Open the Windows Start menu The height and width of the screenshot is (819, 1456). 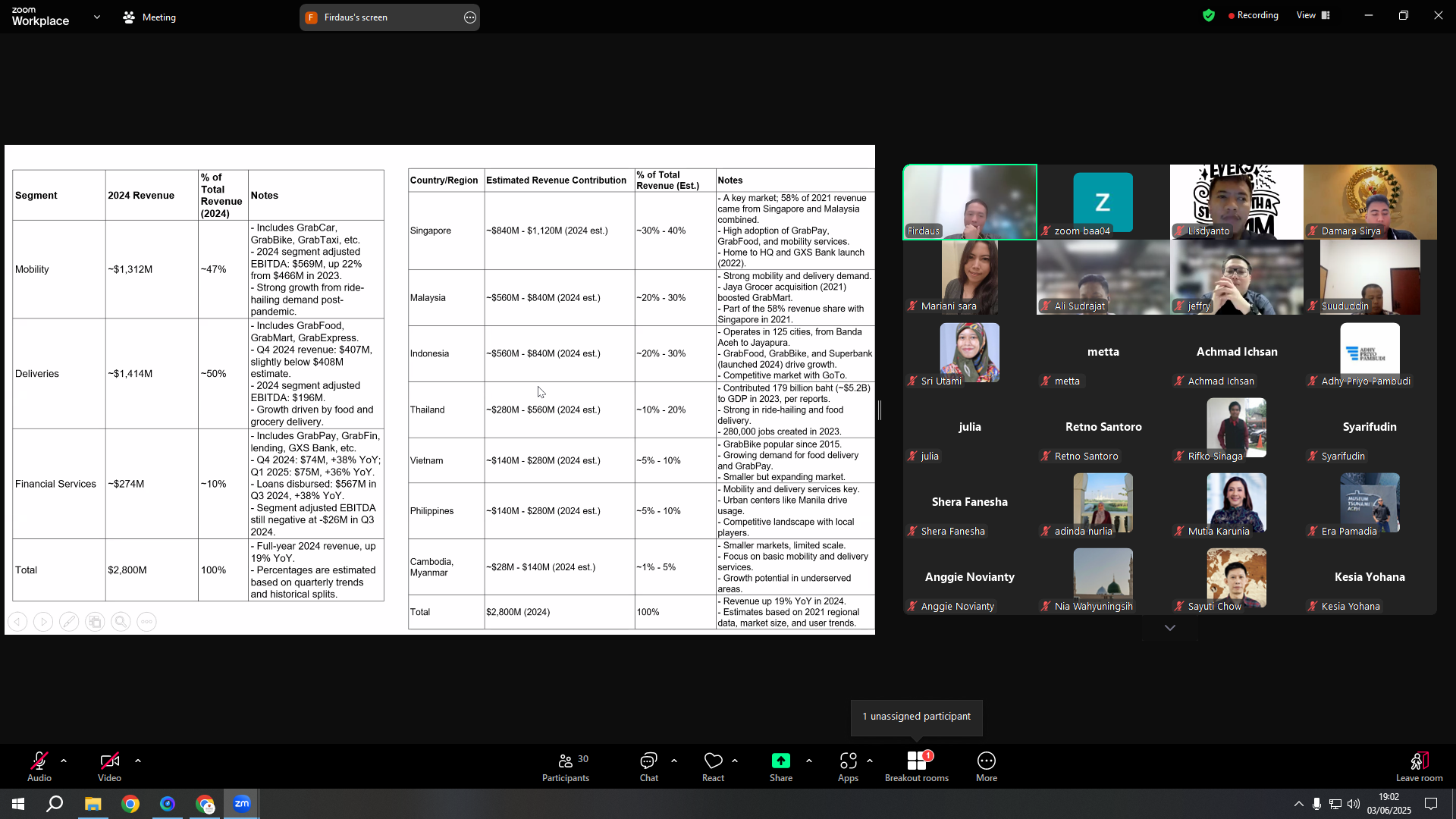click(18, 804)
